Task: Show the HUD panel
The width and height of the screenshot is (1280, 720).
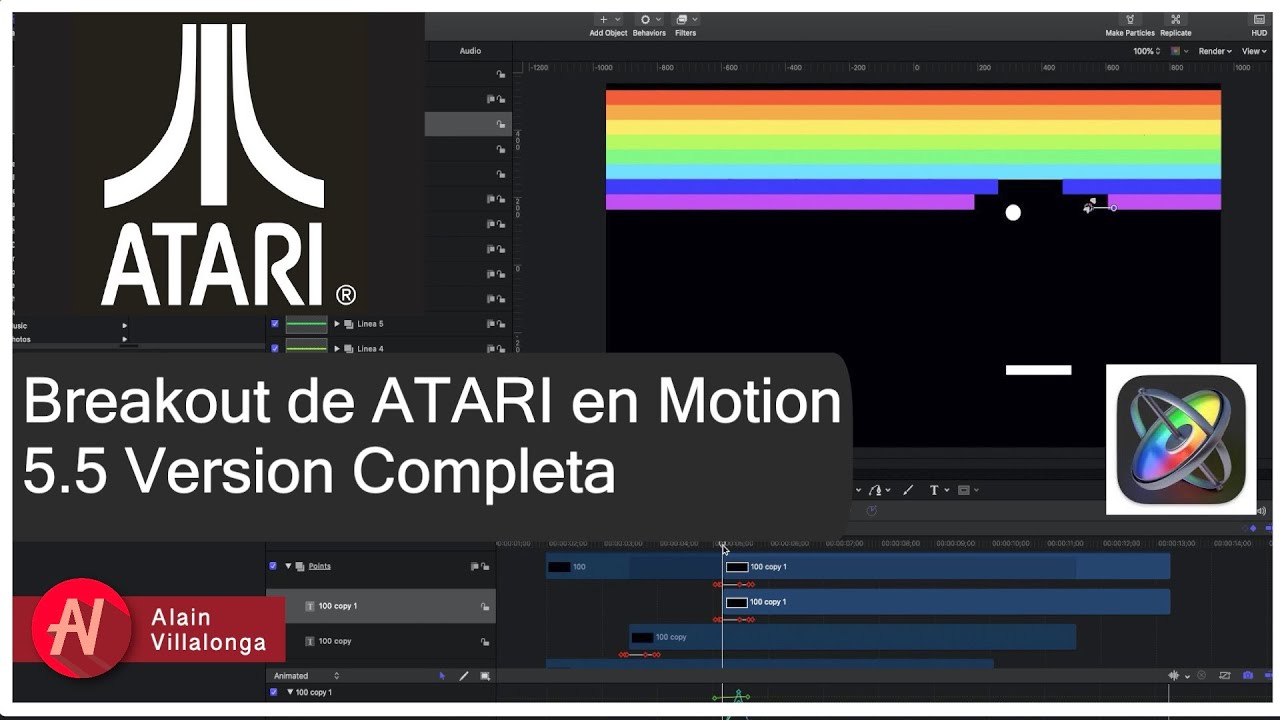Action: 1259,25
